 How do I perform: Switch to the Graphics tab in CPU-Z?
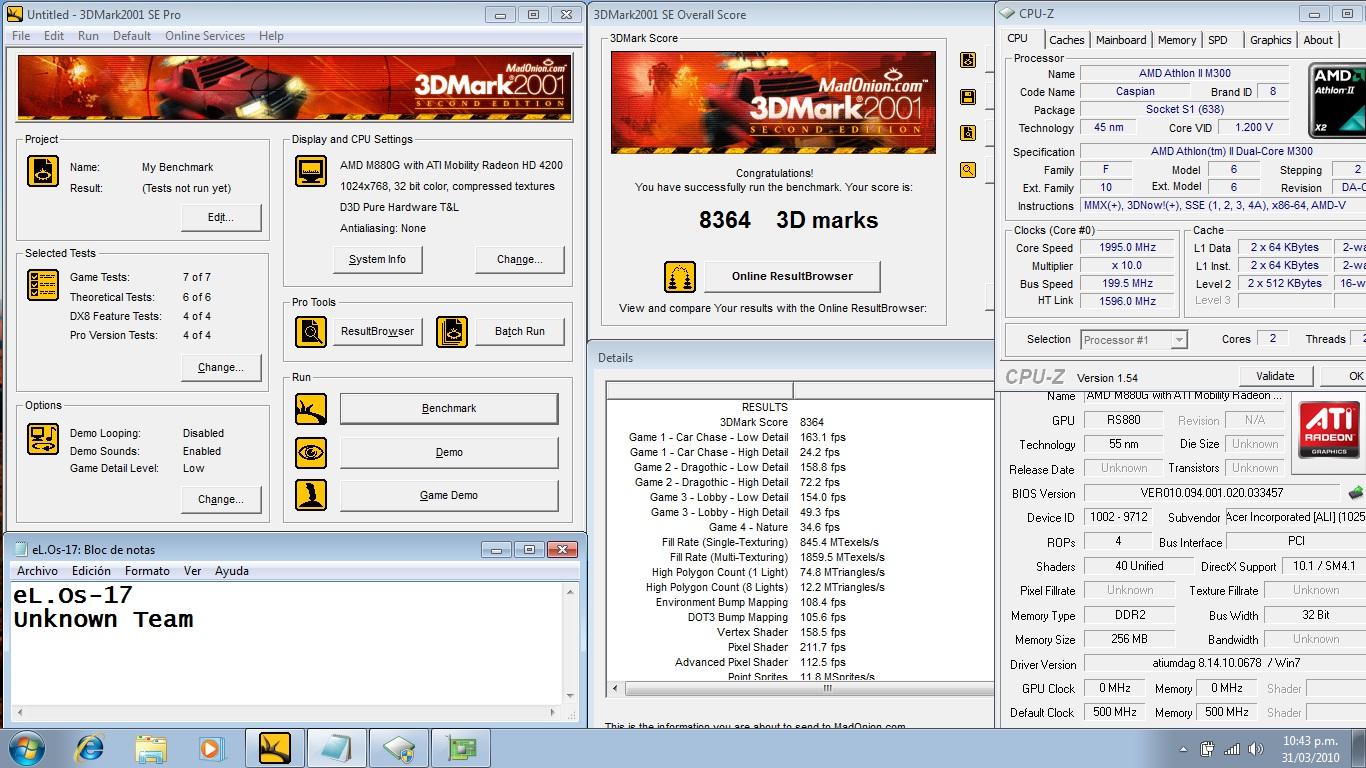coord(1270,40)
